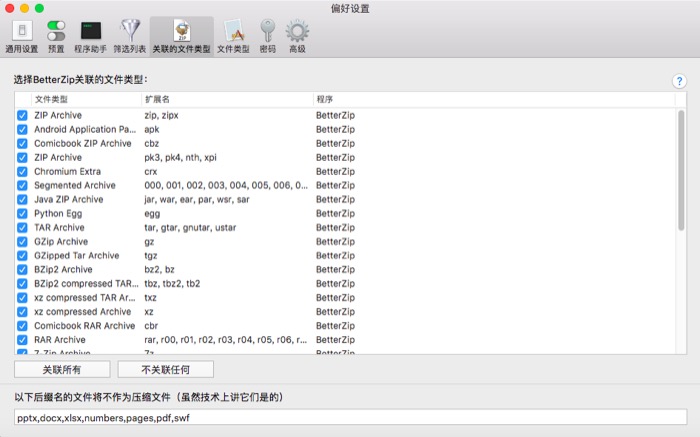This screenshot has height=437, width=700.
Task: Open the 文件类型 toolbar icon
Action: pyautogui.click(x=233, y=37)
